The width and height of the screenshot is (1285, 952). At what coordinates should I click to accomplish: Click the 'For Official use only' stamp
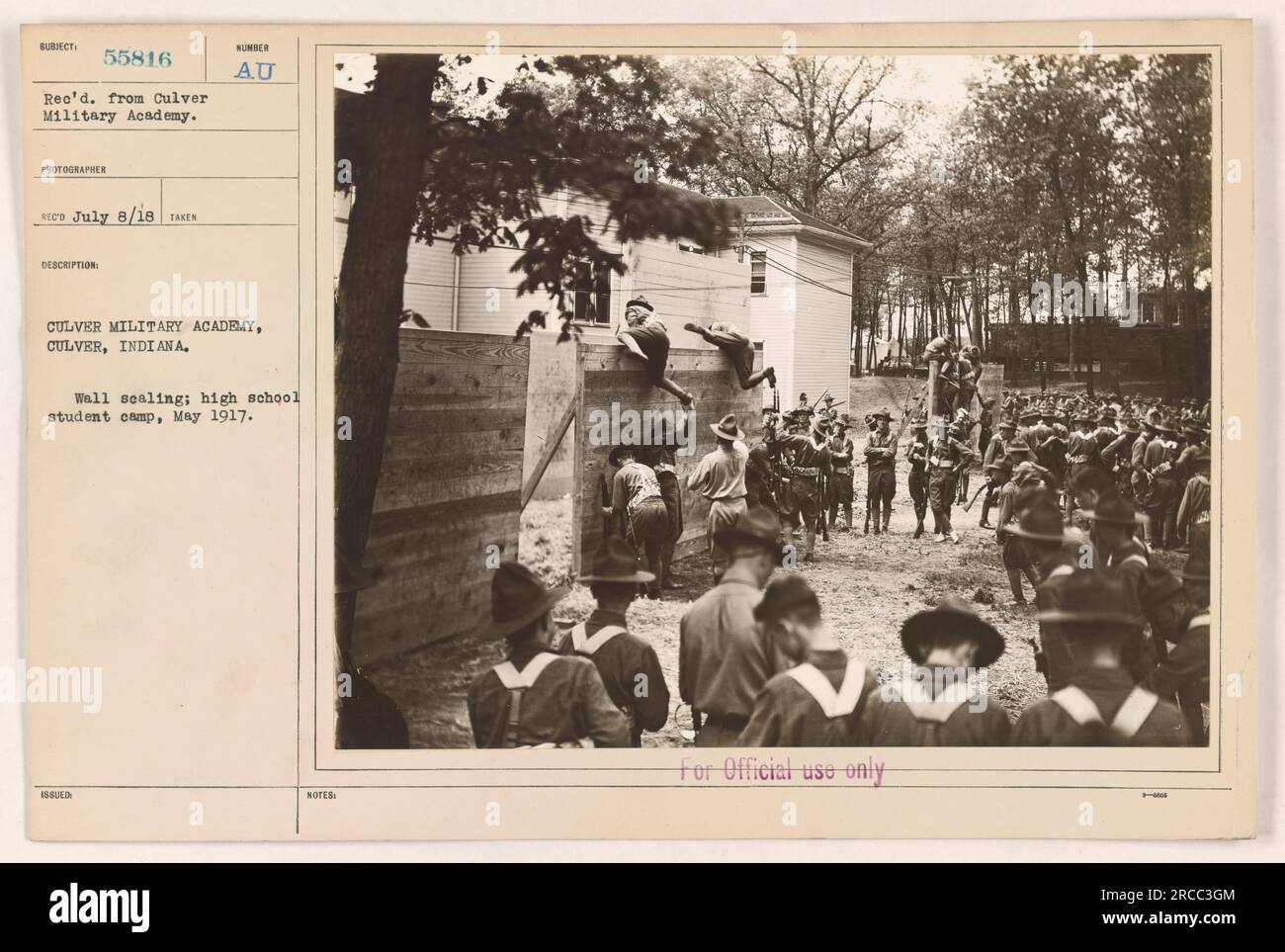[781, 771]
